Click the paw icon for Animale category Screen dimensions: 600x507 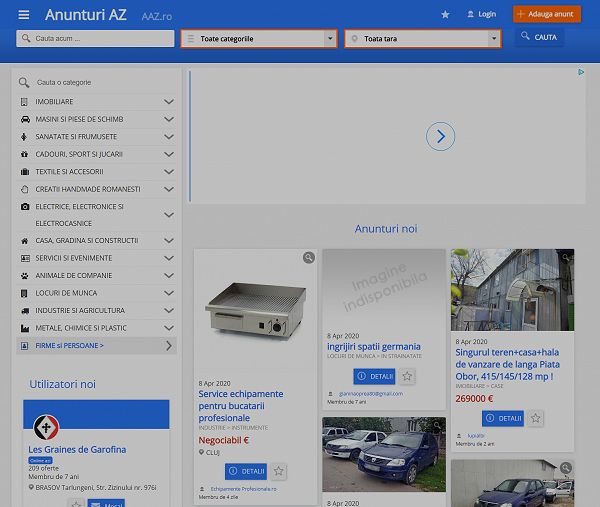(x=25, y=275)
